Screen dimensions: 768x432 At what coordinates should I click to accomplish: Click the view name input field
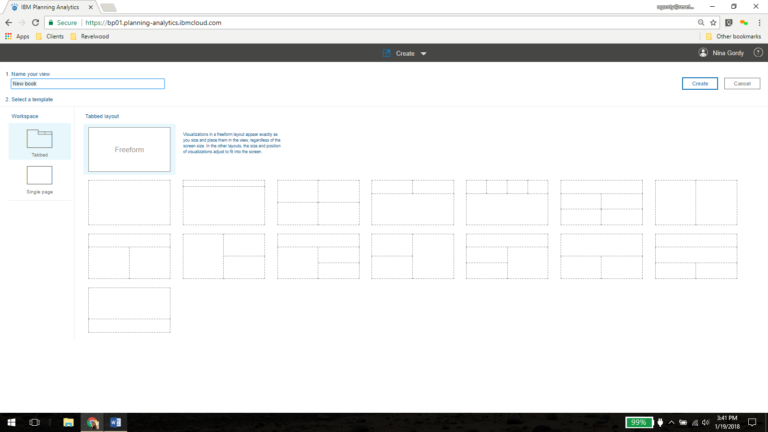87,84
